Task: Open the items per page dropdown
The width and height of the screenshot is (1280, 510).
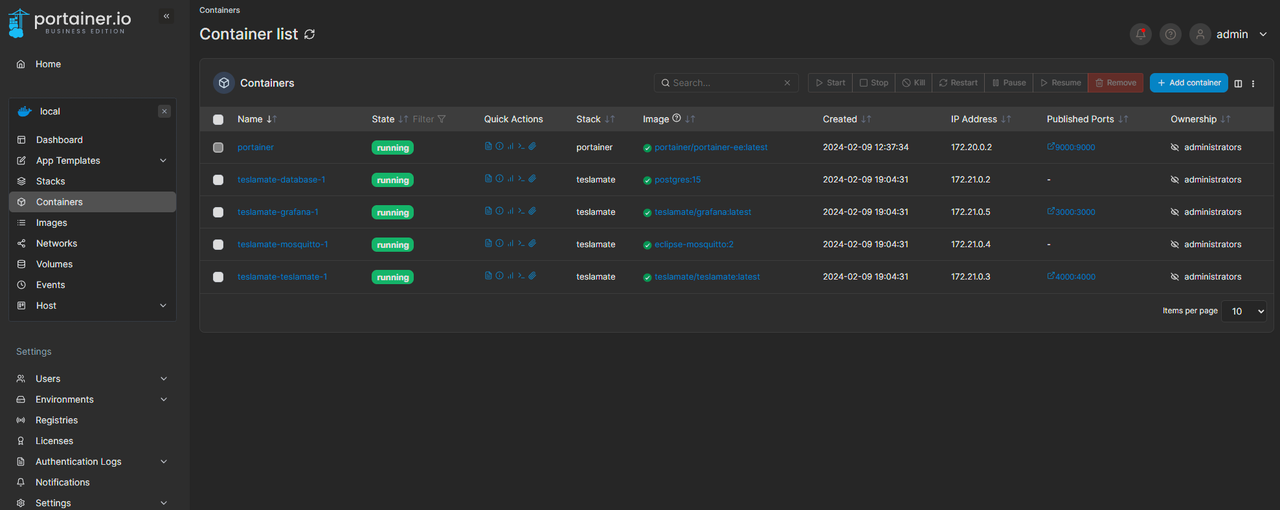Action: pos(1245,311)
